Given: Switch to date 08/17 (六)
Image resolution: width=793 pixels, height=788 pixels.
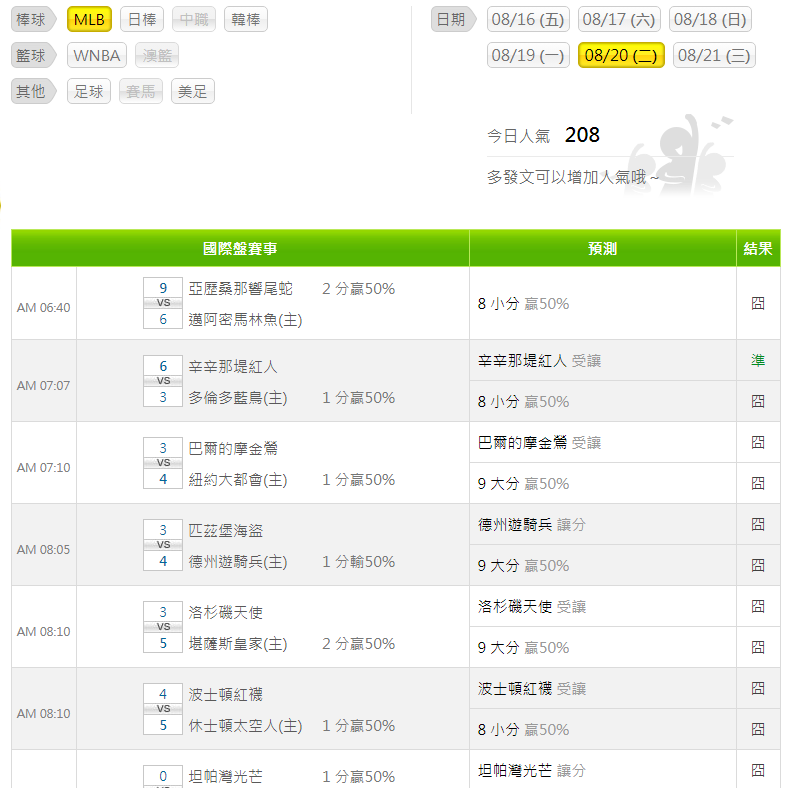Looking at the screenshot, I should (x=619, y=20).
